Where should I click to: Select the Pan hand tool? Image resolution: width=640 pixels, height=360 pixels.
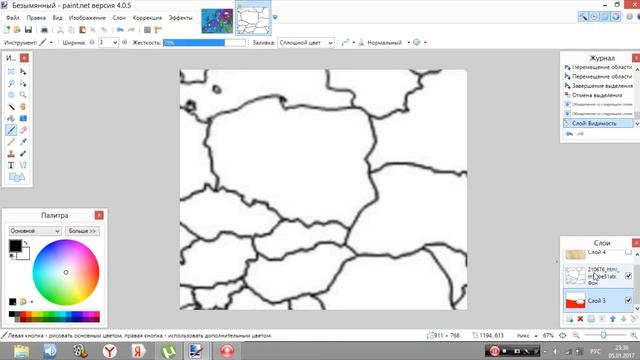click(23, 107)
